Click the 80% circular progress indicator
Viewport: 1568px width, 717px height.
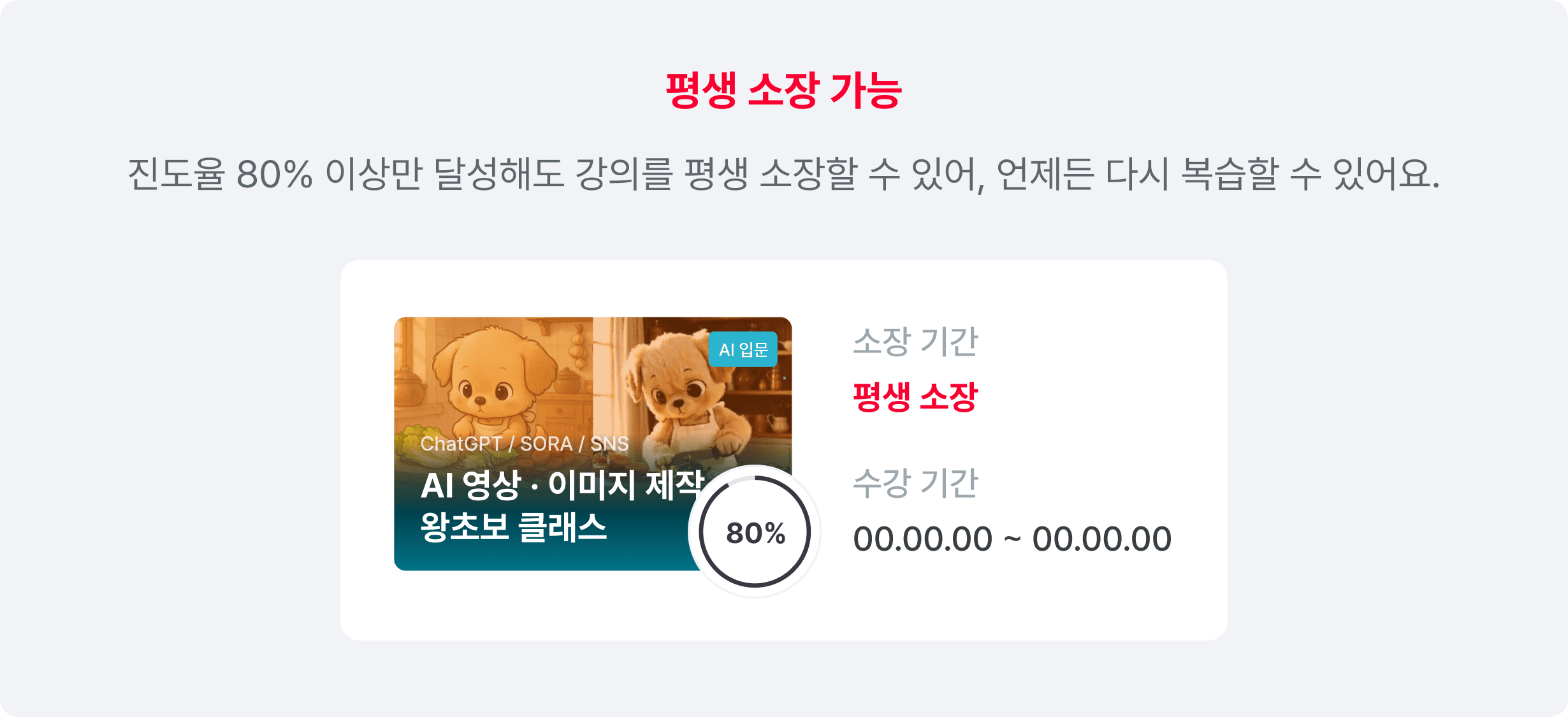755,532
